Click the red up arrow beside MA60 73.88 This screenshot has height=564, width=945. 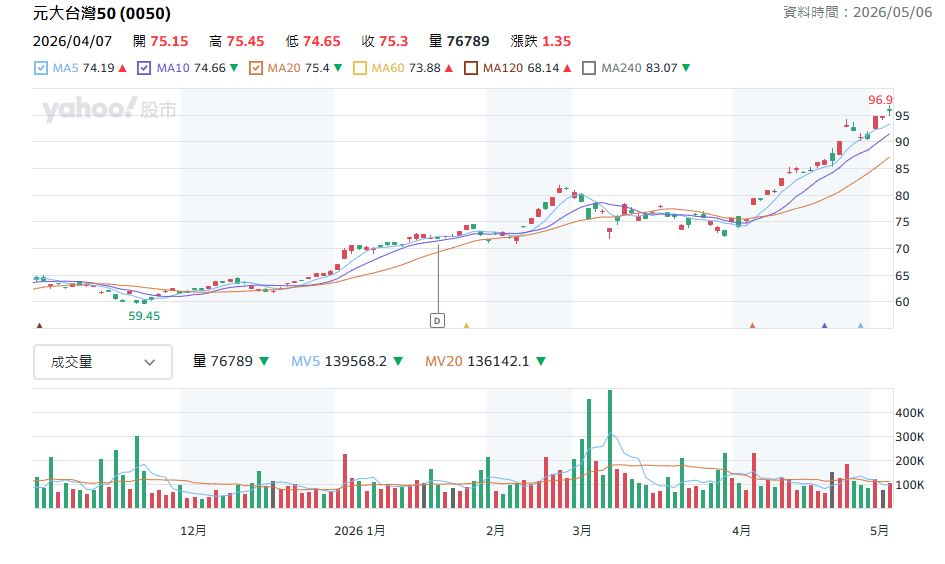coord(448,68)
